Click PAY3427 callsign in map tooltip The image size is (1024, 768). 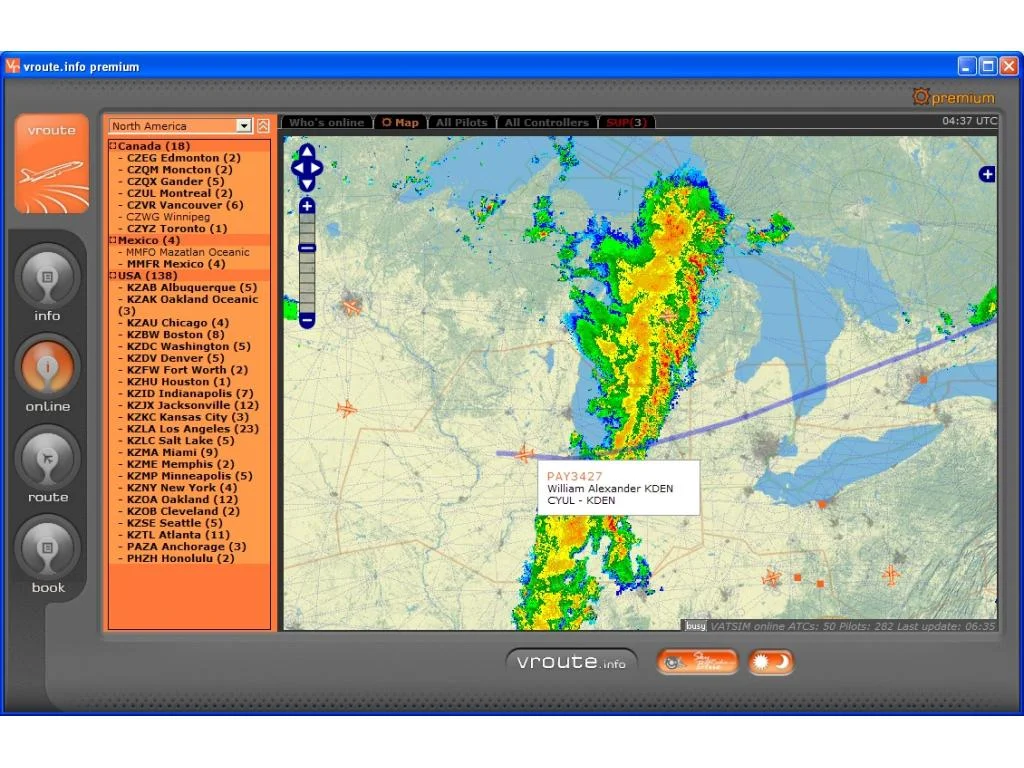point(575,476)
